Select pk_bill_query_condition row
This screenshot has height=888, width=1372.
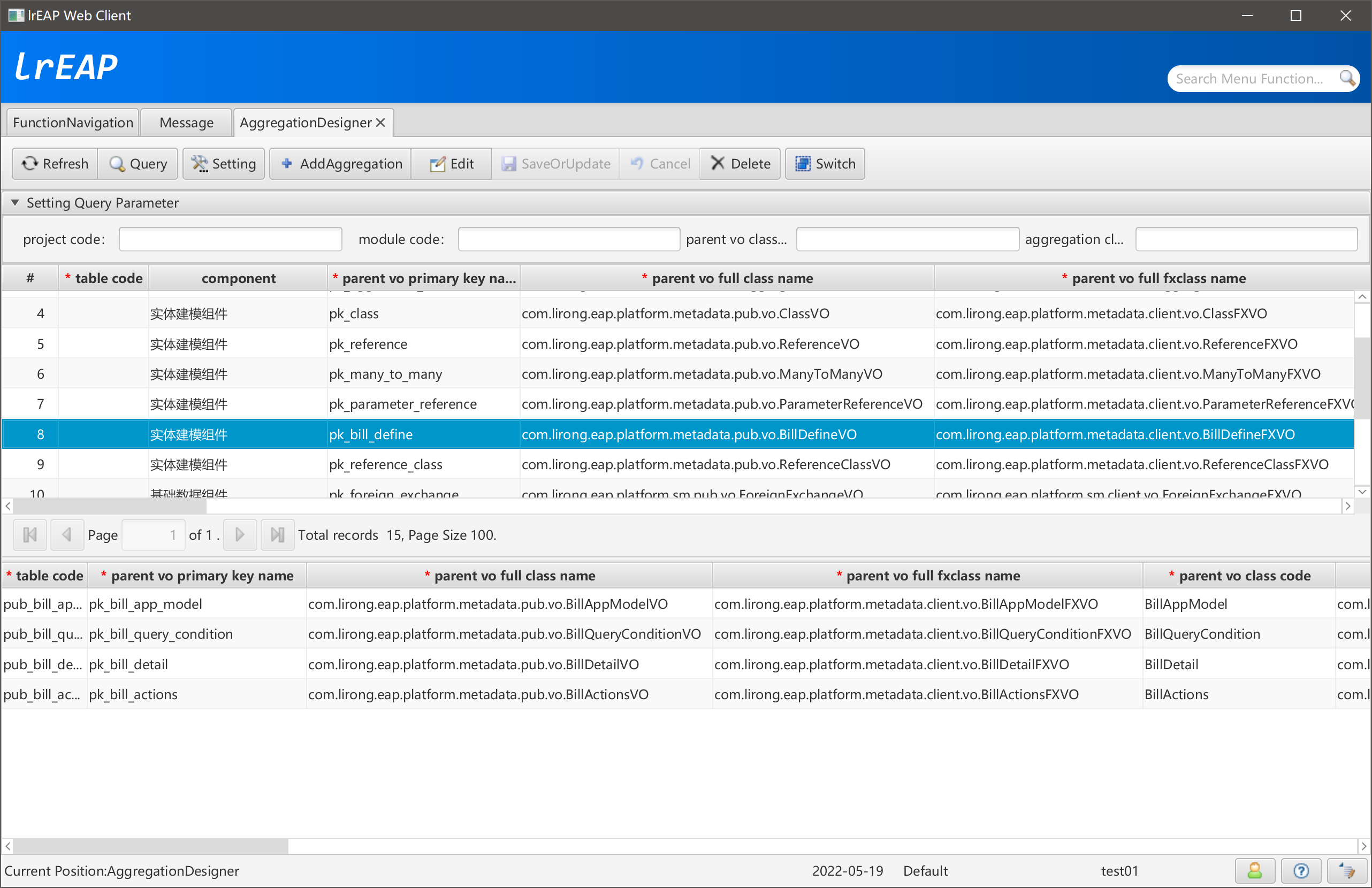(x=686, y=634)
